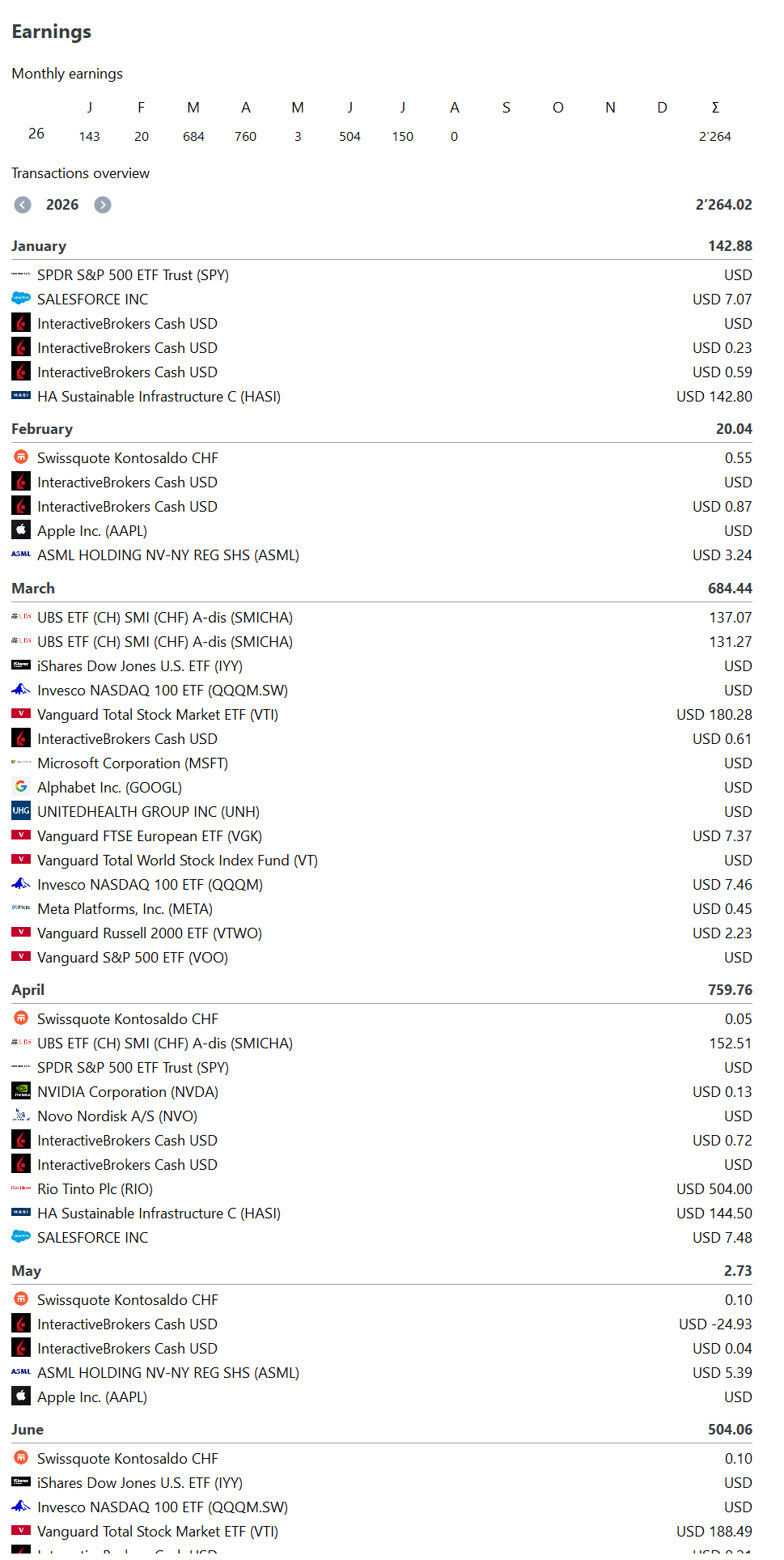This screenshot has height=1560, width=784.
Task: Go to next year using right arrow
Action: pyautogui.click(x=103, y=205)
